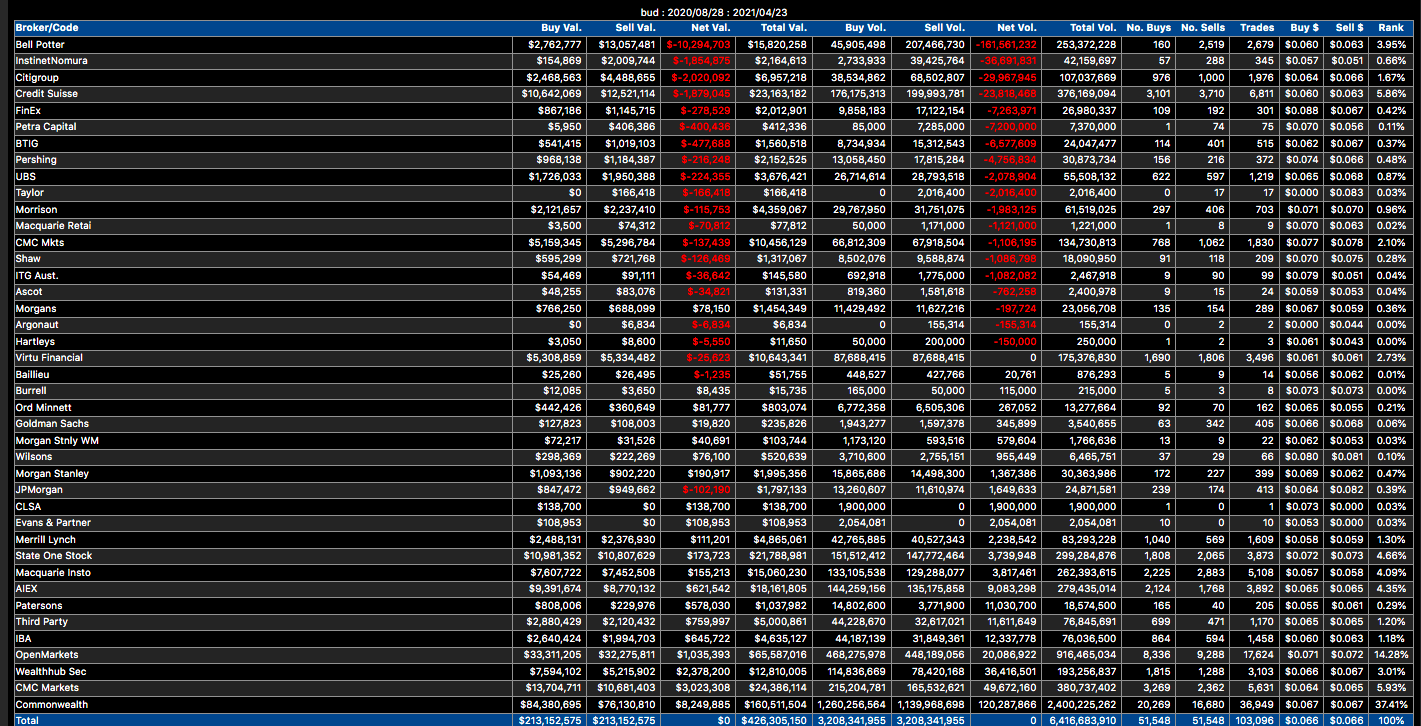Select the CLSA broker name
Image resolution: width=1421 pixels, height=726 pixels.
[x=28, y=506]
